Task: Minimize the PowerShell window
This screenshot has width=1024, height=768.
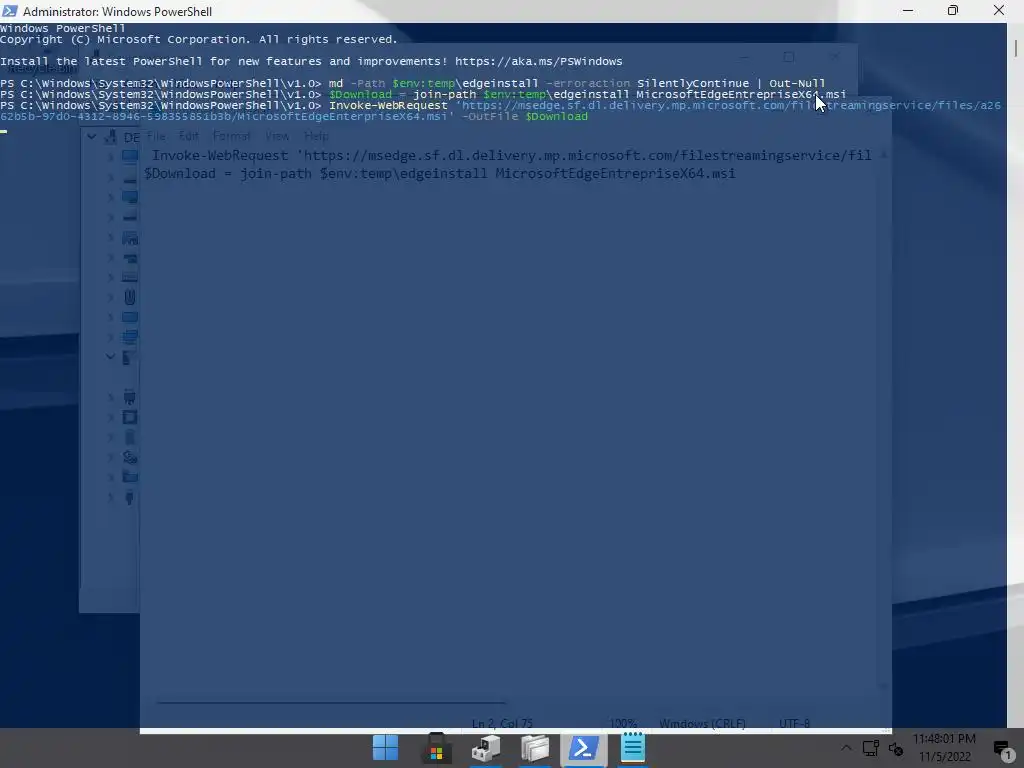Action: pyautogui.click(x=908, y=10)
